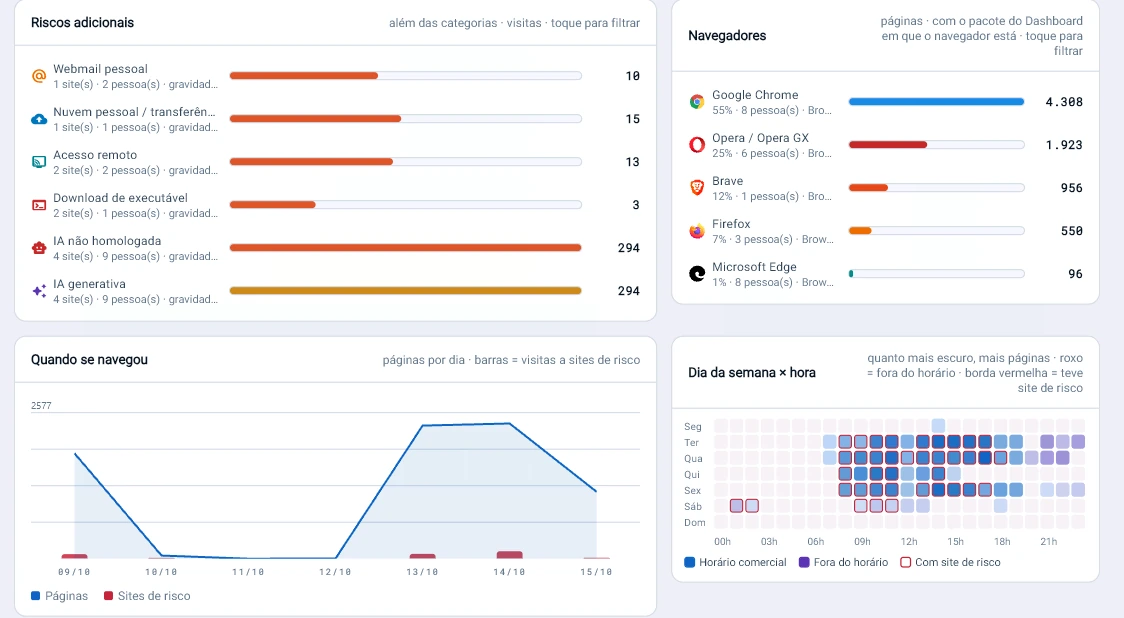Click the Dom weekday label

pos(694,523)
